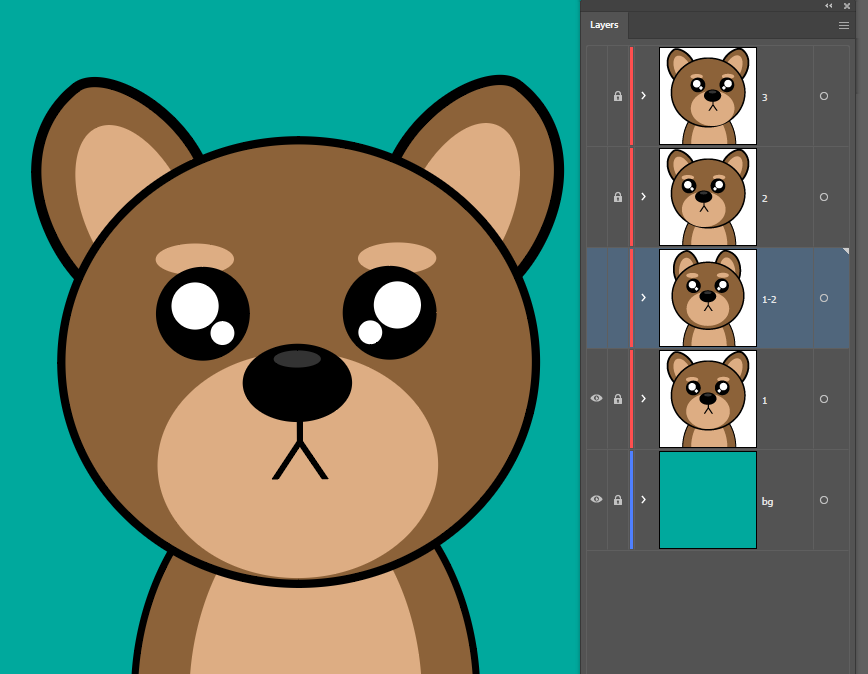Click layer name '2'

click(x=764, y=199)
